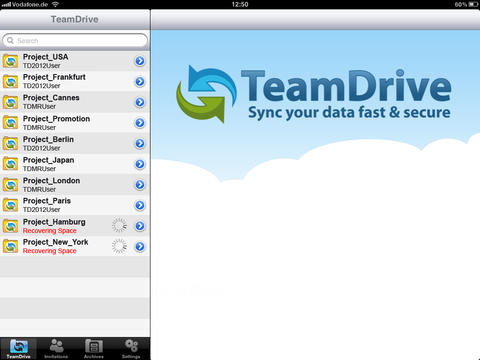
Task: Click the folder icon of Project_New_York
Action: tap(10, 247)
